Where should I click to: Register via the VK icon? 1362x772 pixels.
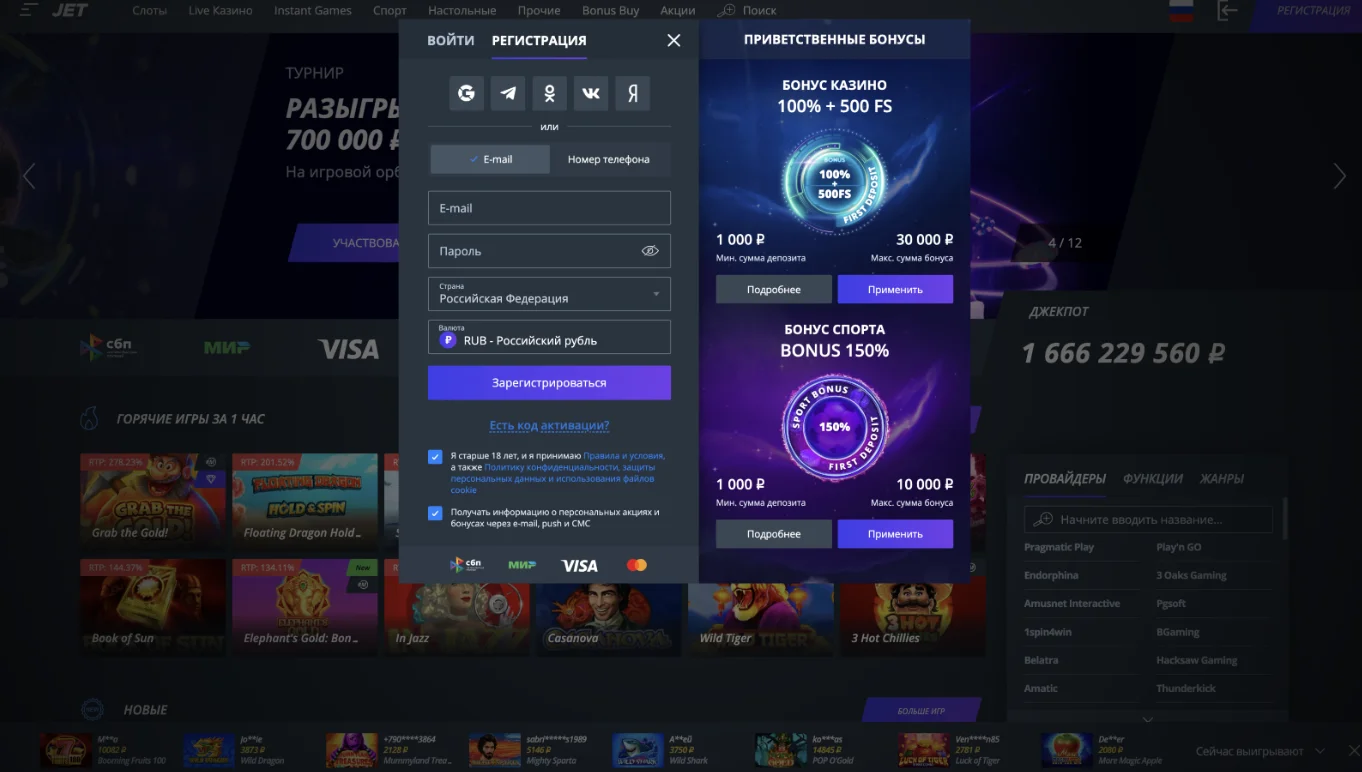[590, 92]
